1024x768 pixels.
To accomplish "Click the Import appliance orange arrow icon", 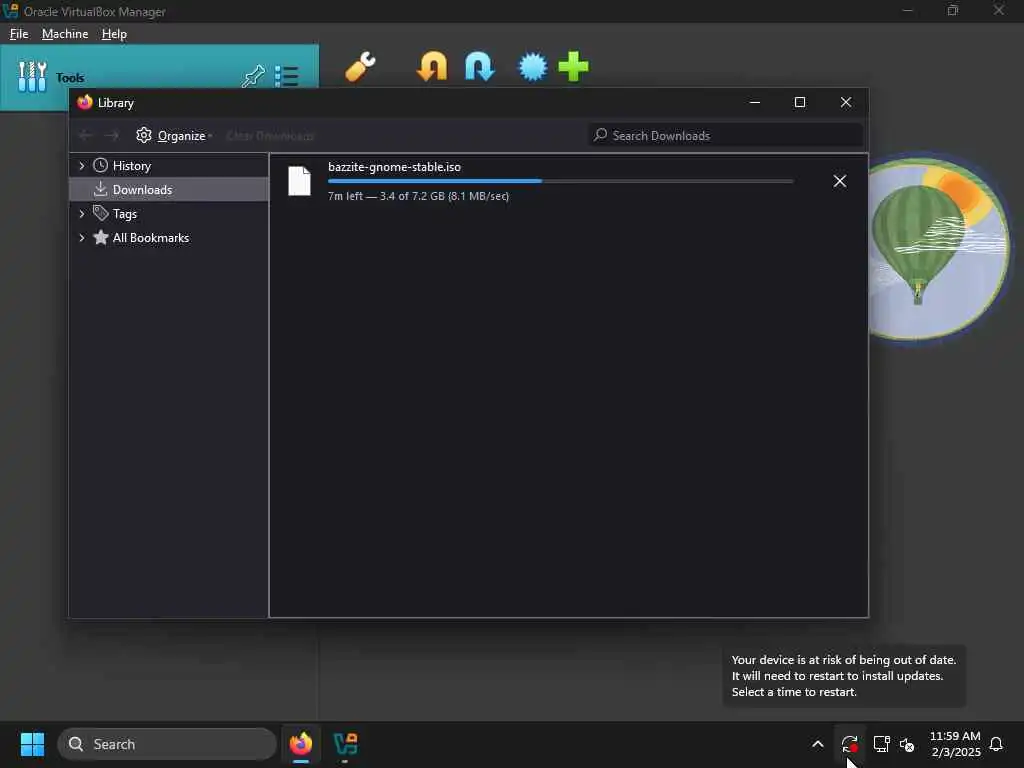I will click(x=432, y=67).
